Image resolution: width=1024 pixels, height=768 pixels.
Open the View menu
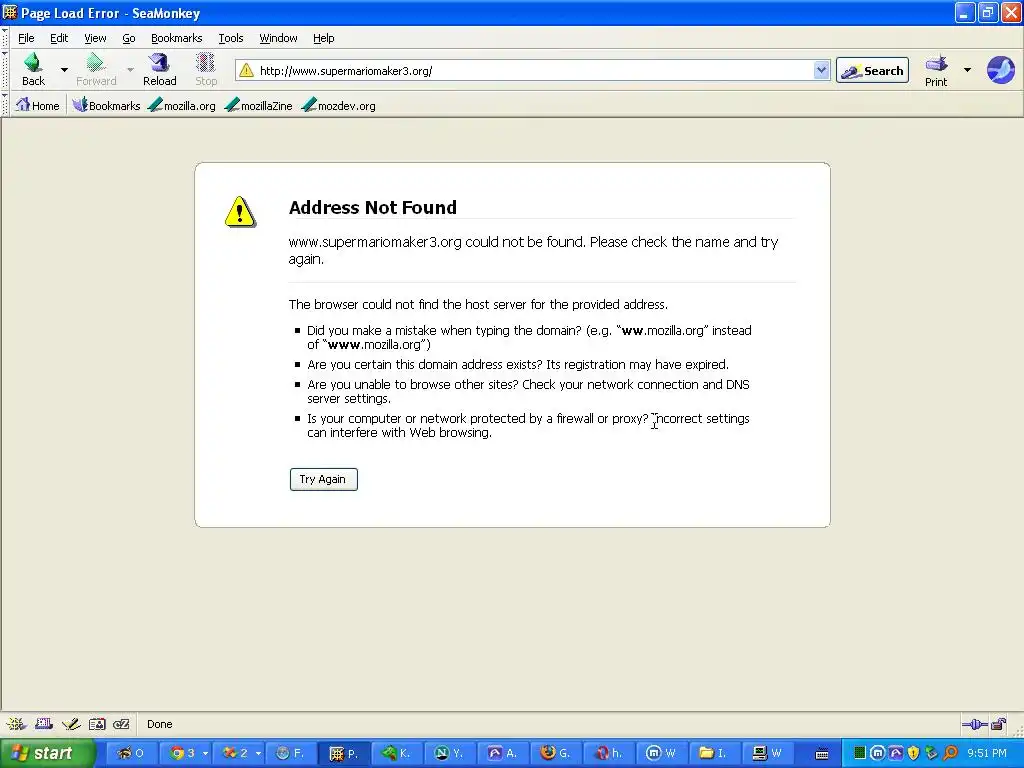95,38
